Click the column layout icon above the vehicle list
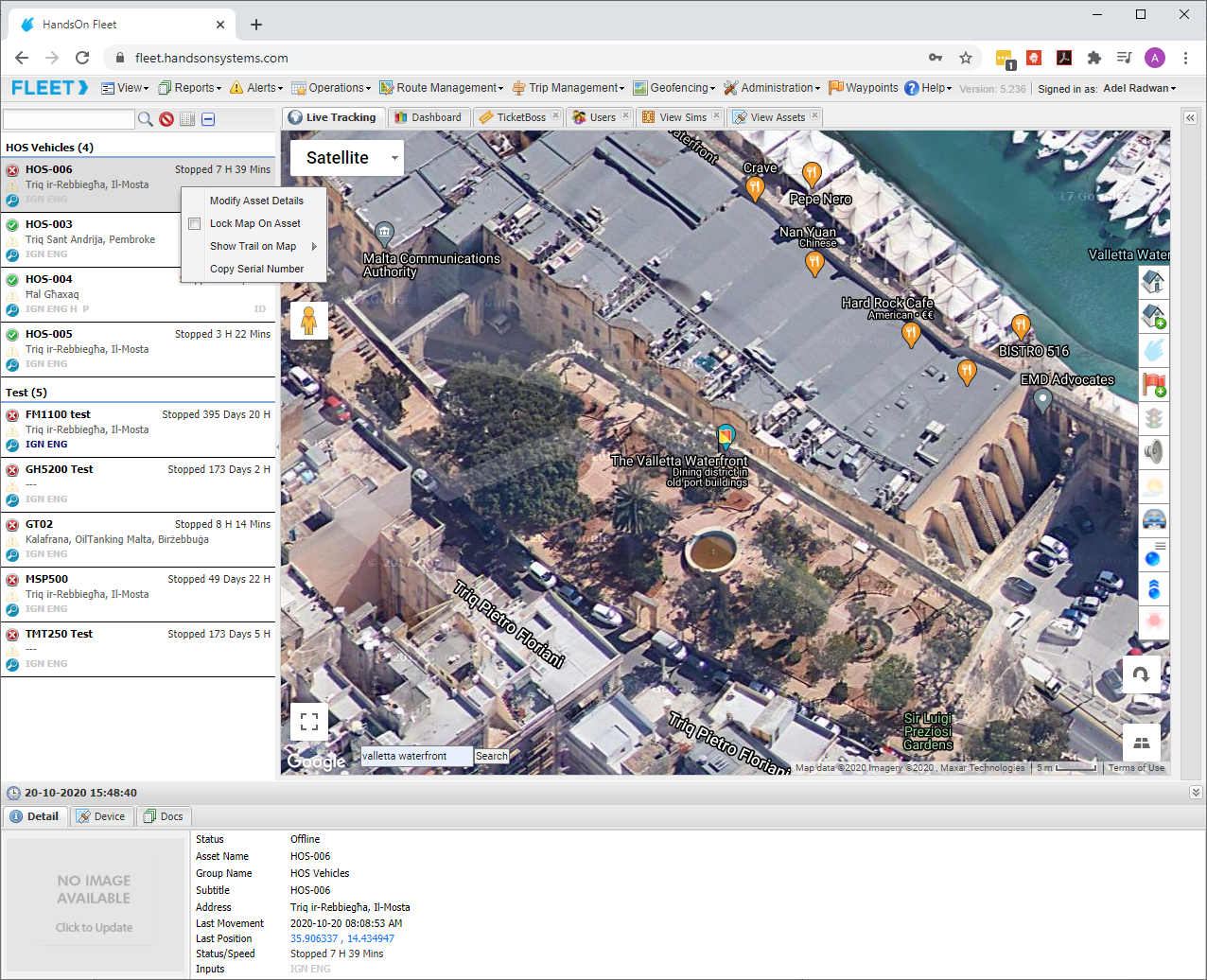Screen dimensions: 1207x980 pyautogui.click(x=187, y=119)
